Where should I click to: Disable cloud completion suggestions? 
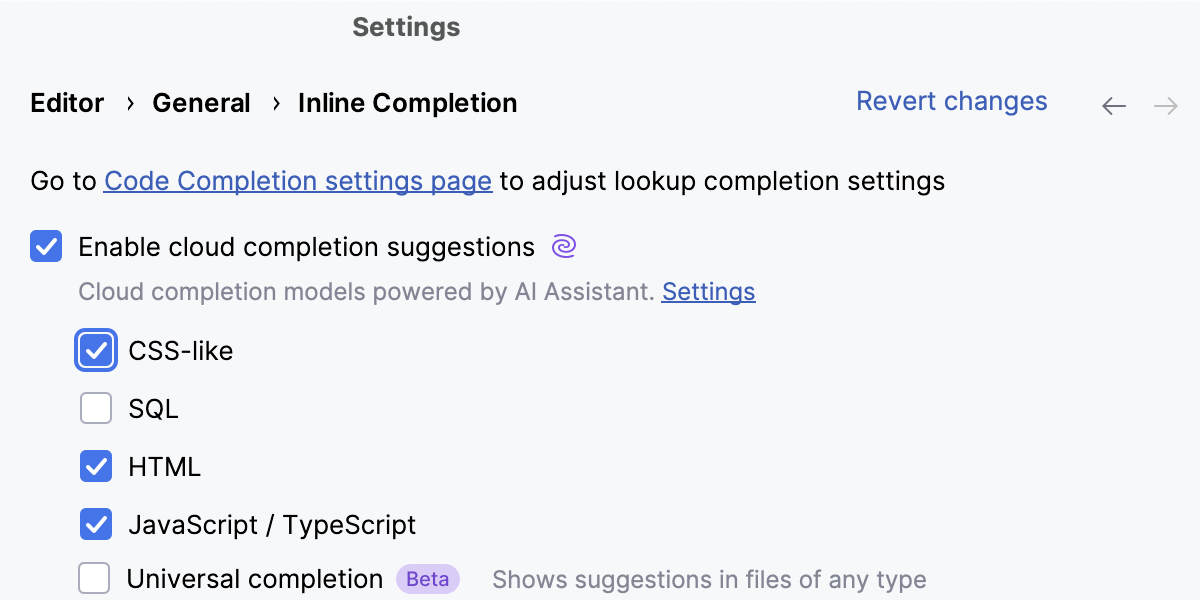(x=46, y=246)
